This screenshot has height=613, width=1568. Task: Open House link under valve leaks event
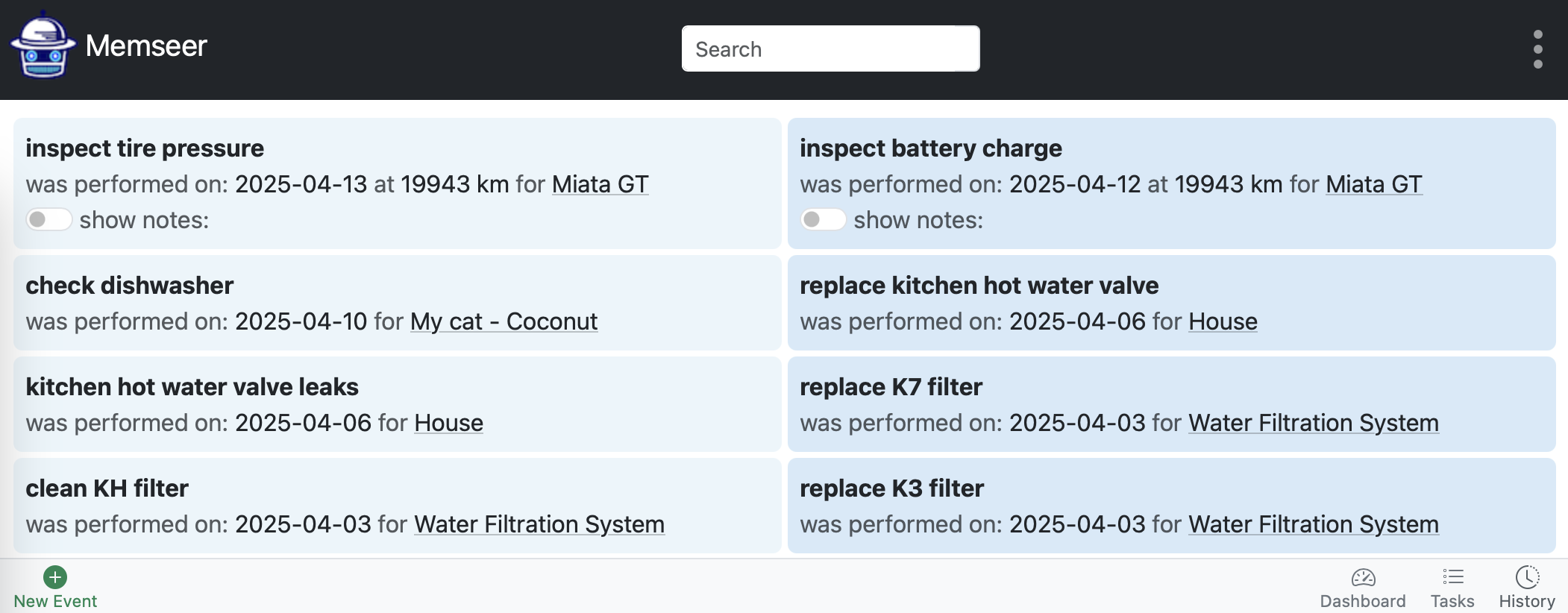coord(448,423)
